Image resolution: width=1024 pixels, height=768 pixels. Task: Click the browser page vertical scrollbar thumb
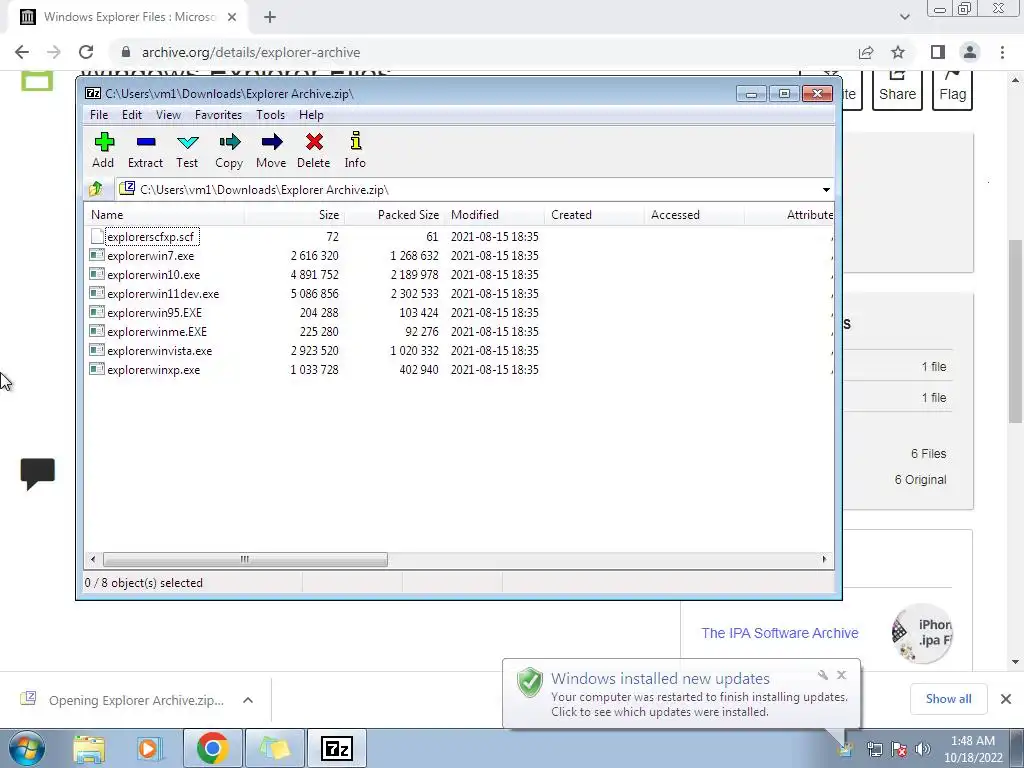click(1015, 331)
